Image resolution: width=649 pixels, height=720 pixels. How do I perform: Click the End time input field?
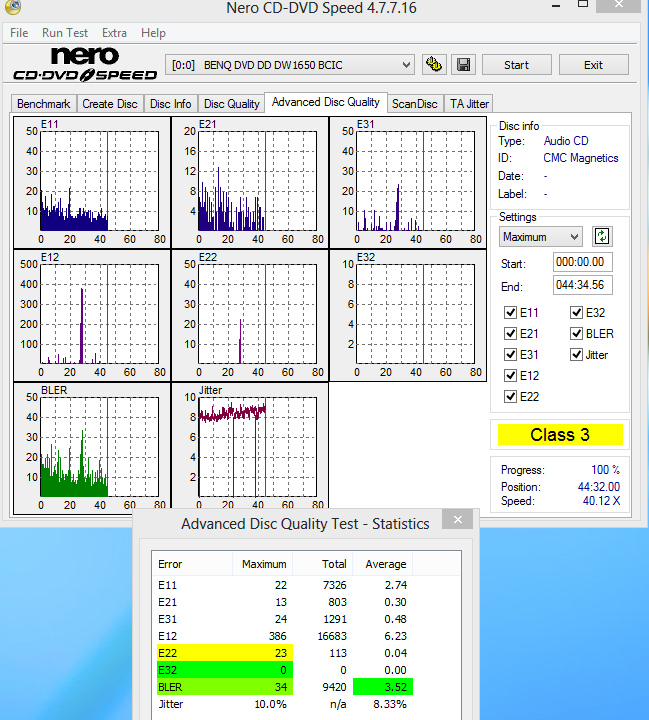click(x=582, y=285)
